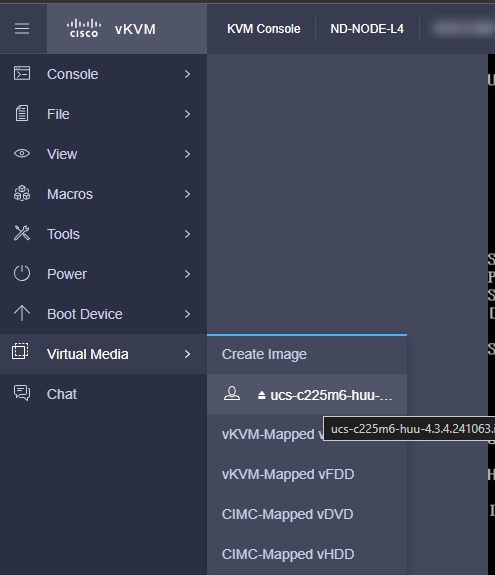The image size is (495, 575).
Task: Click the Cisco logo
Action: (x=84, y=28)
